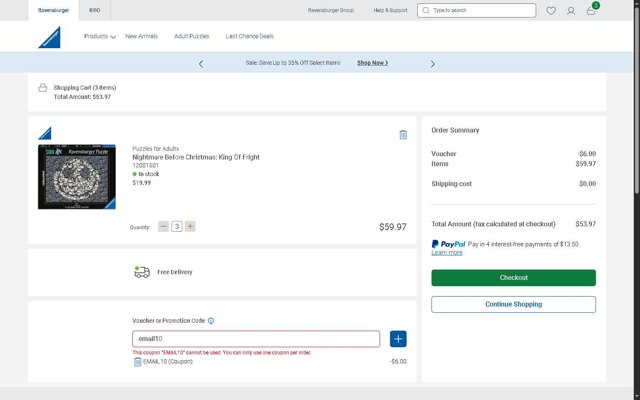Remove the EMAIL10 coupon with its trash icon
The width and height of the screenshot is (640, 400).
138,362
